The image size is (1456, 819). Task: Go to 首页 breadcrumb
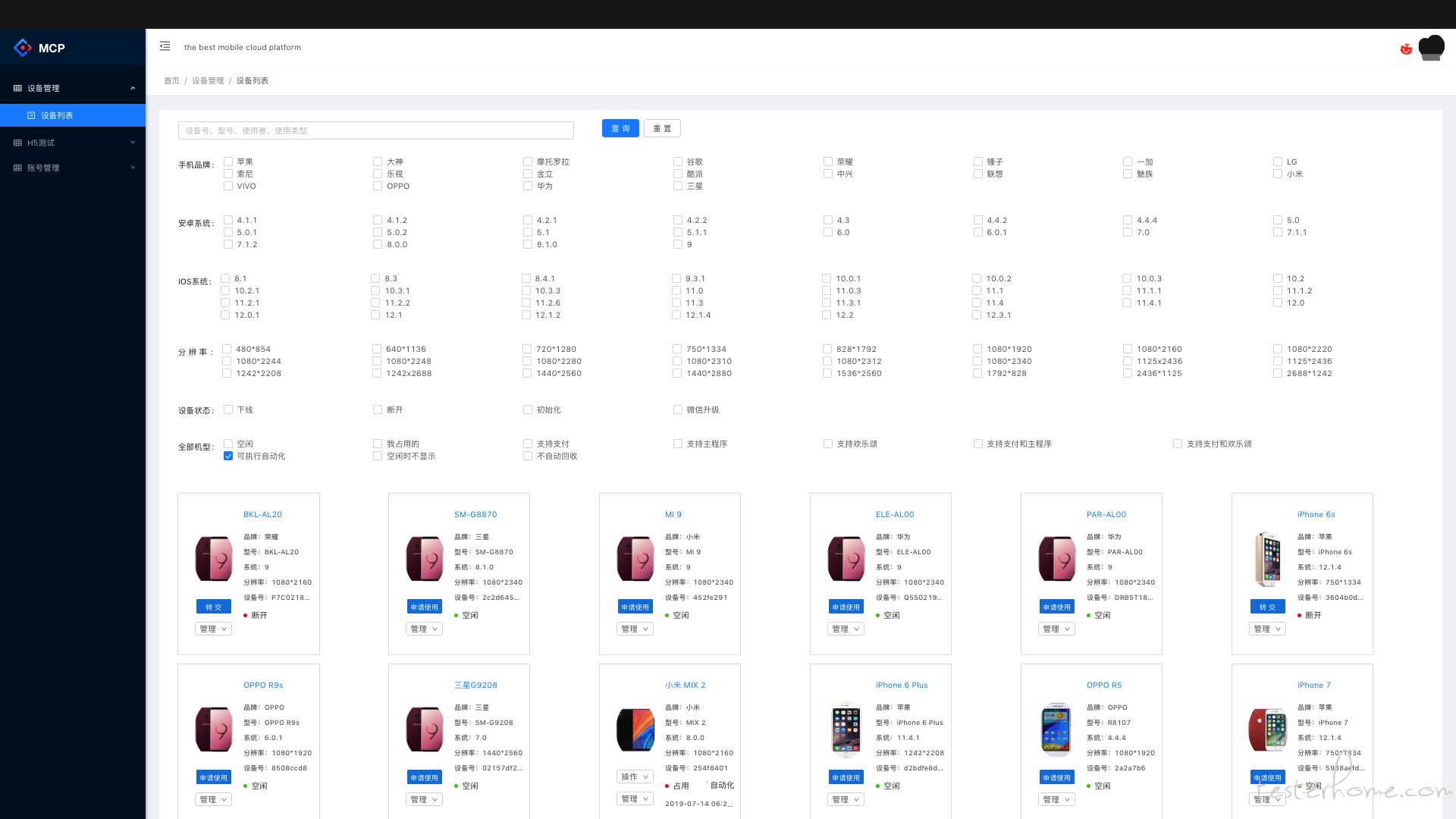pos(171,80)
